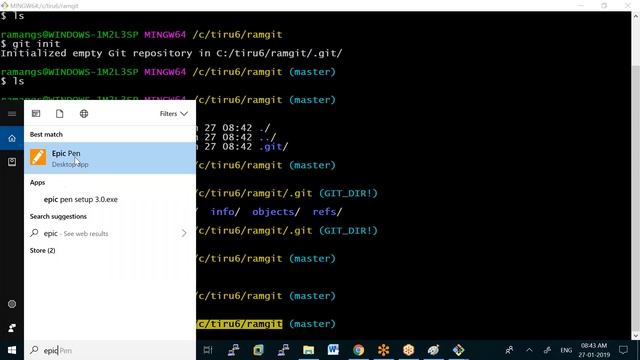
Task: Open the network status tray icon
Action: tap(547, 350)
